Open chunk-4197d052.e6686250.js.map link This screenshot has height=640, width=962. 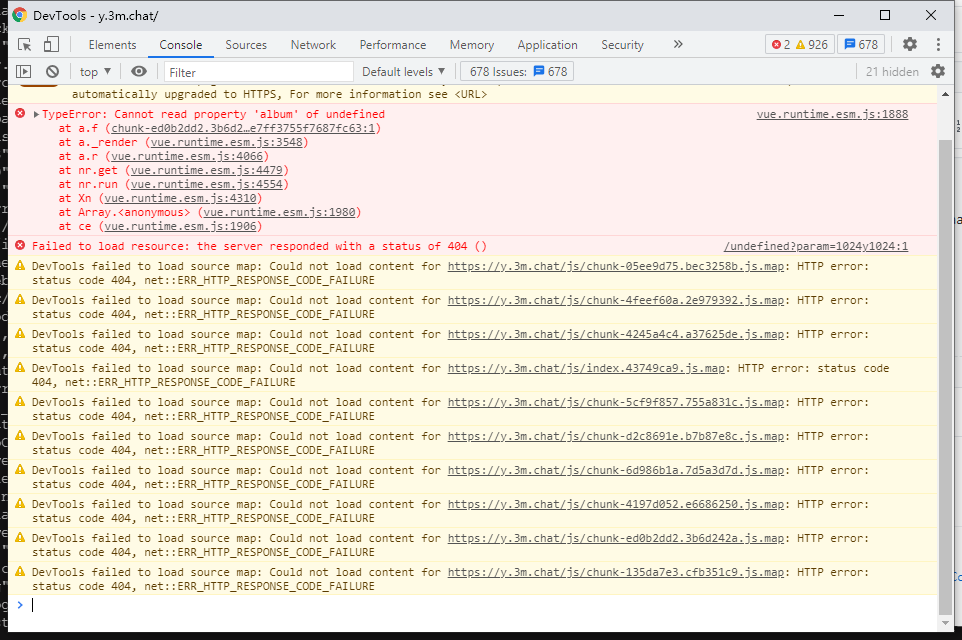tap(616, 504)
